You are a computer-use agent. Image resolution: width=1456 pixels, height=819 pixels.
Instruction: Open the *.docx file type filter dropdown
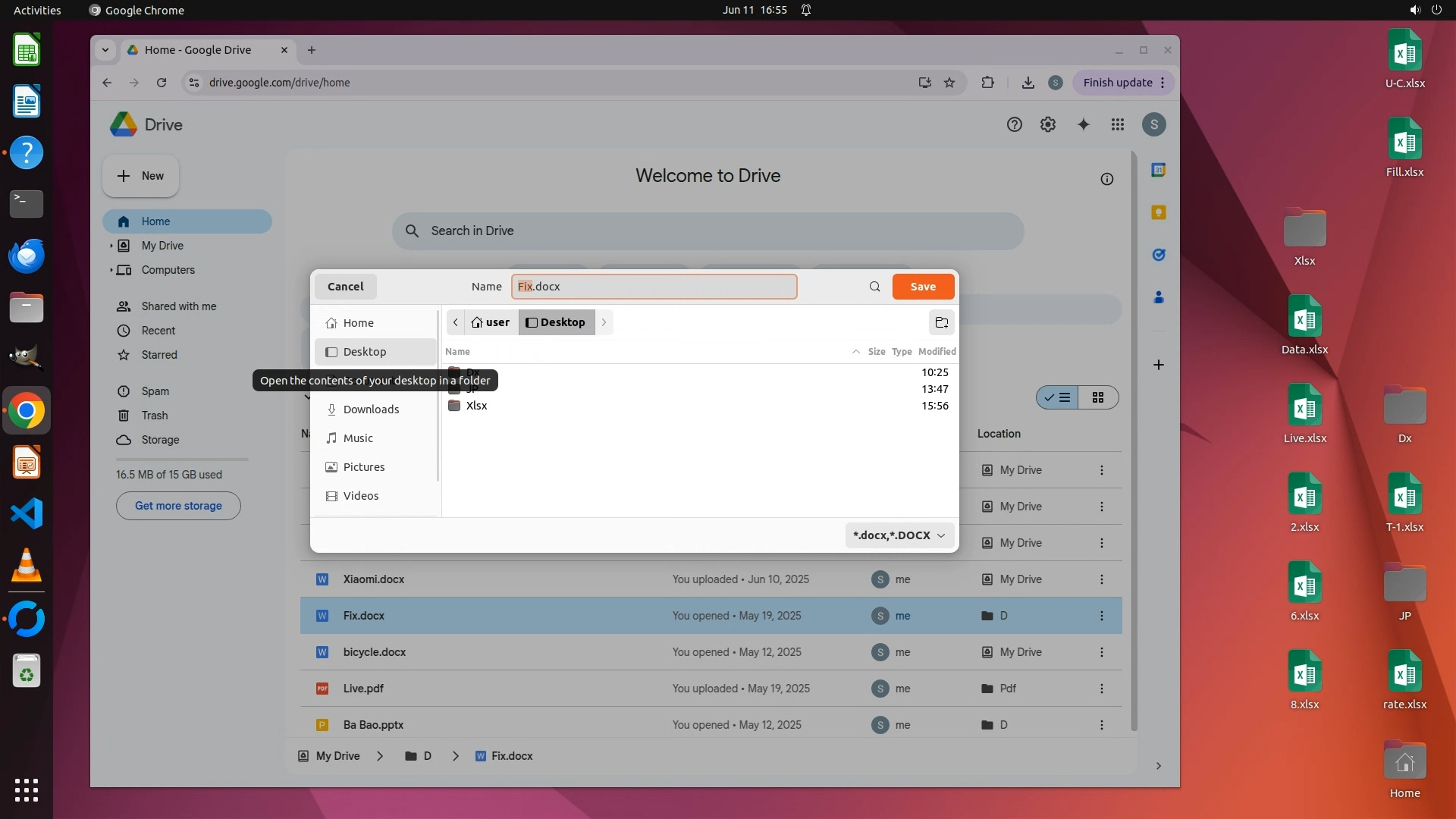pos(899,535)
